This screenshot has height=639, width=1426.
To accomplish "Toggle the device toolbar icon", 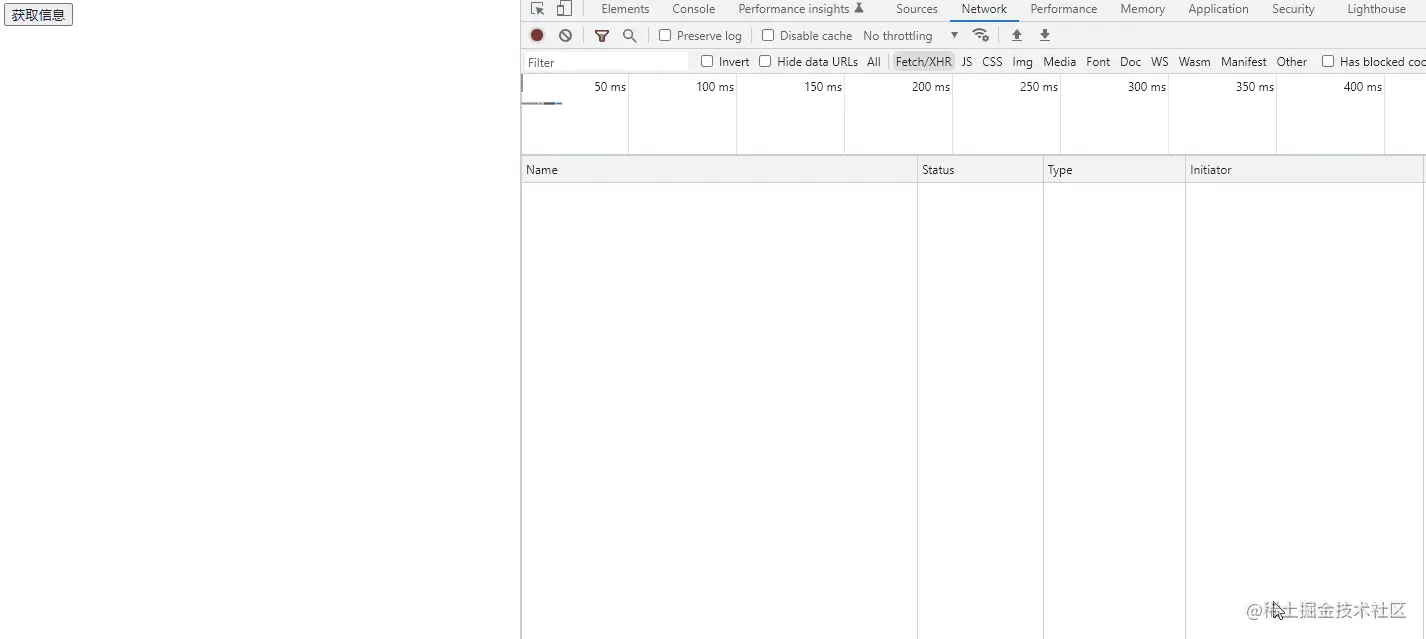I will pyautogui.click(x=564, y=9).
